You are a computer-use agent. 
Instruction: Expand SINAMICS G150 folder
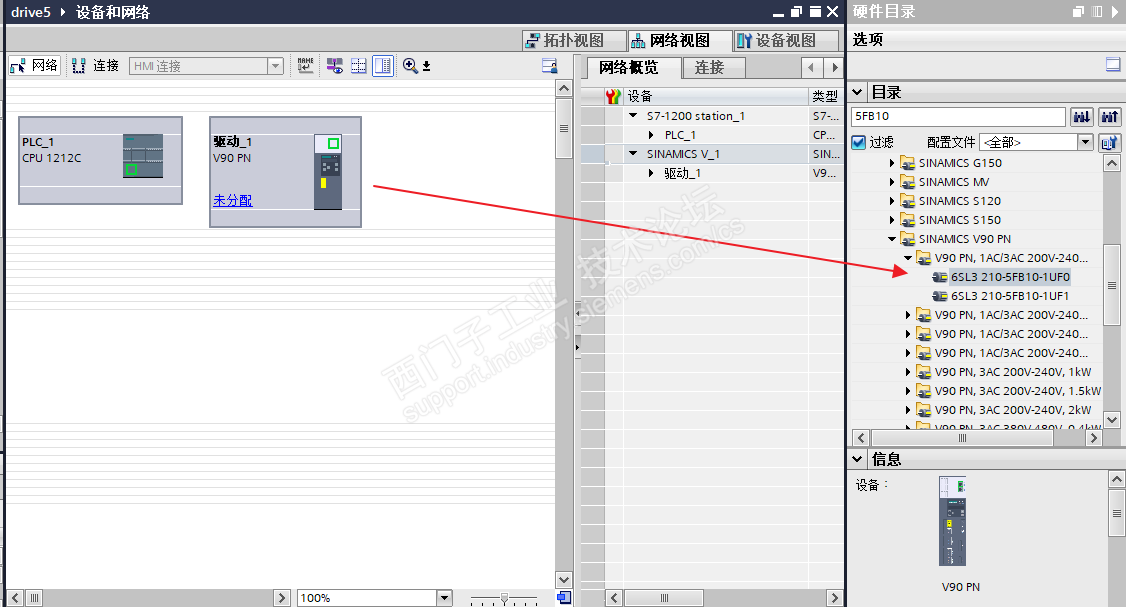pos(892,163)
